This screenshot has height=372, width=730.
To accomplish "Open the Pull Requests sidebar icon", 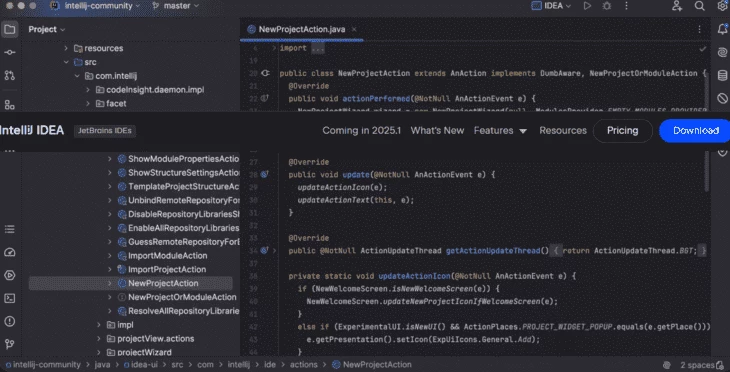I will click(10, 75).
